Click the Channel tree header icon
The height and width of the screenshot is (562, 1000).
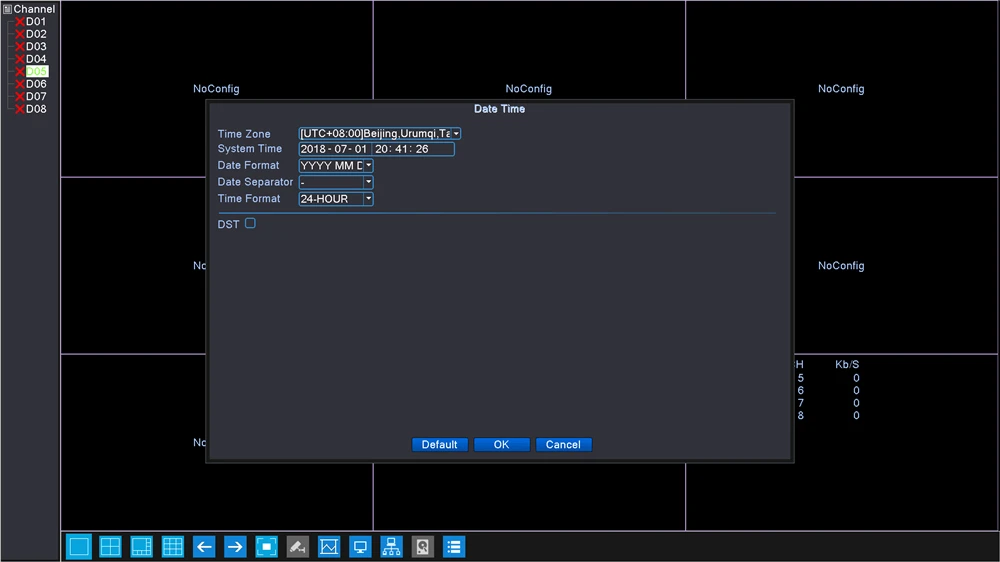pos(7,9)
